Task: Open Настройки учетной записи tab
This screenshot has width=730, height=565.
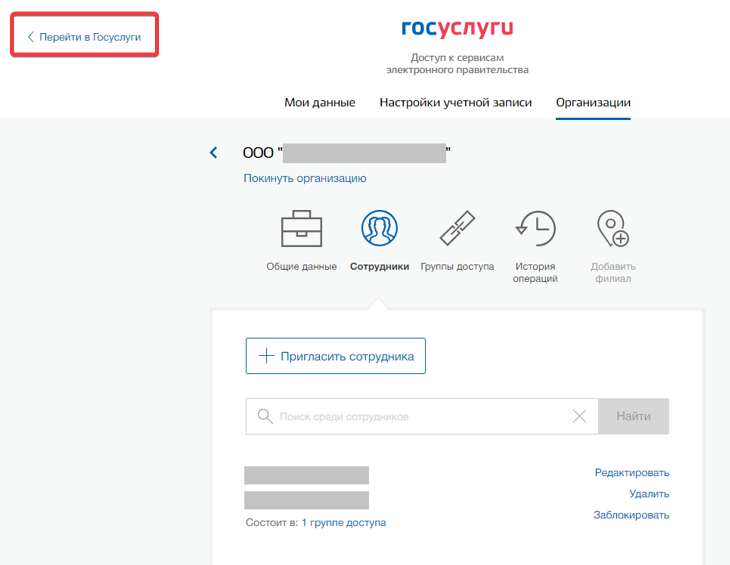Action: (x=455, y=102)
